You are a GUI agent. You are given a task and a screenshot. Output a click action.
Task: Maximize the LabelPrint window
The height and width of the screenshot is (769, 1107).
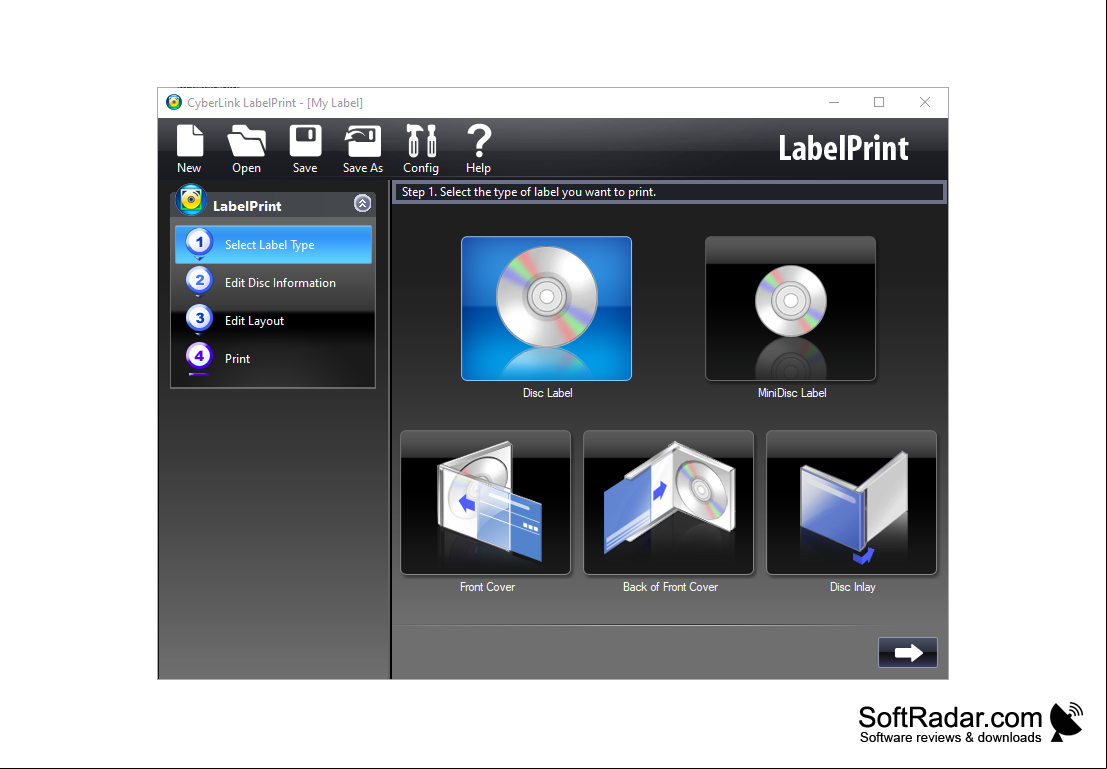pyautogui.click(x=879, y=102)
